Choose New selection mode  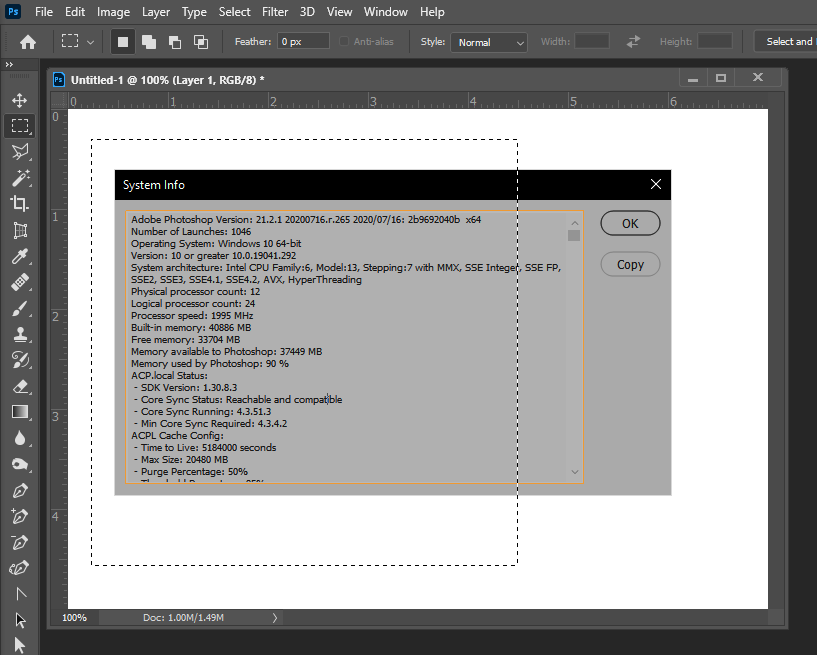coord(123,42)
